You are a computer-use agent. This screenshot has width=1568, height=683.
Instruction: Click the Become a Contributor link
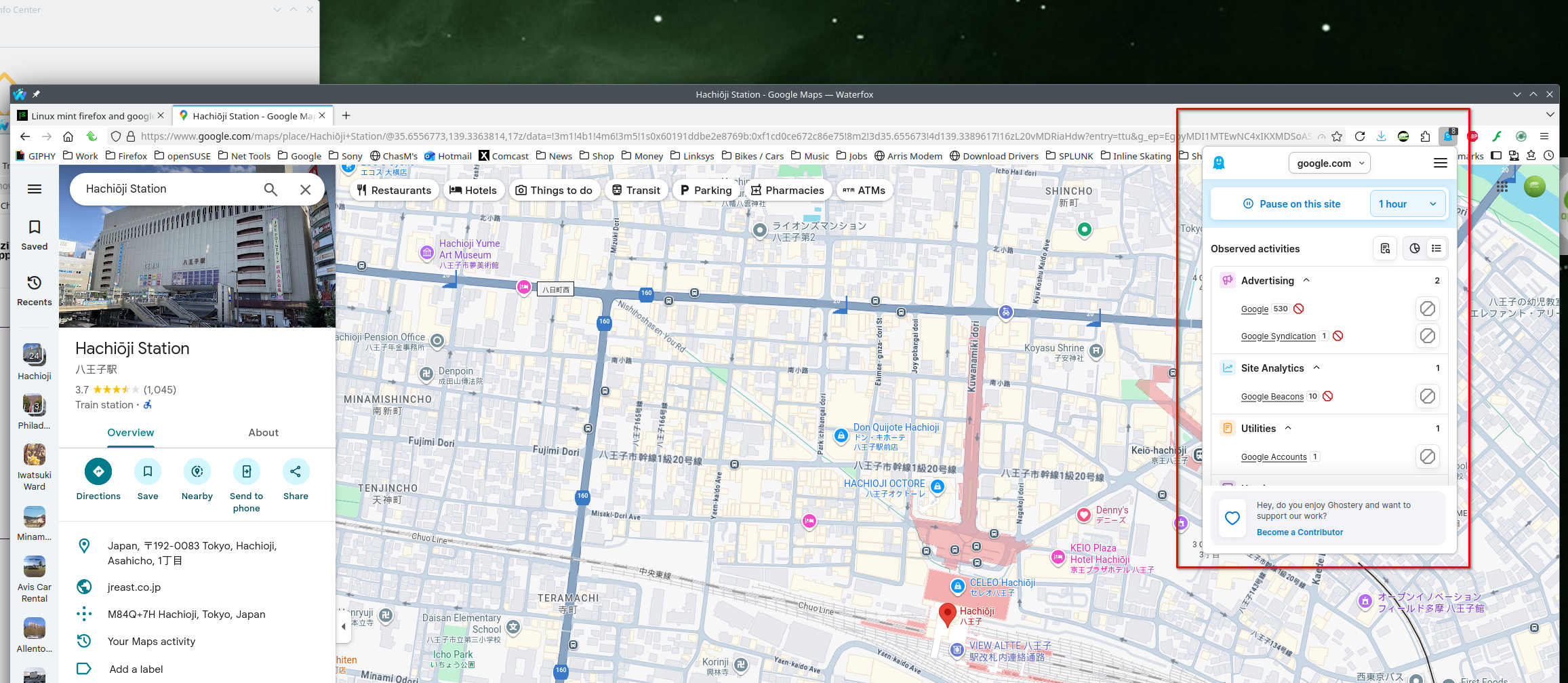point(1300,532)
